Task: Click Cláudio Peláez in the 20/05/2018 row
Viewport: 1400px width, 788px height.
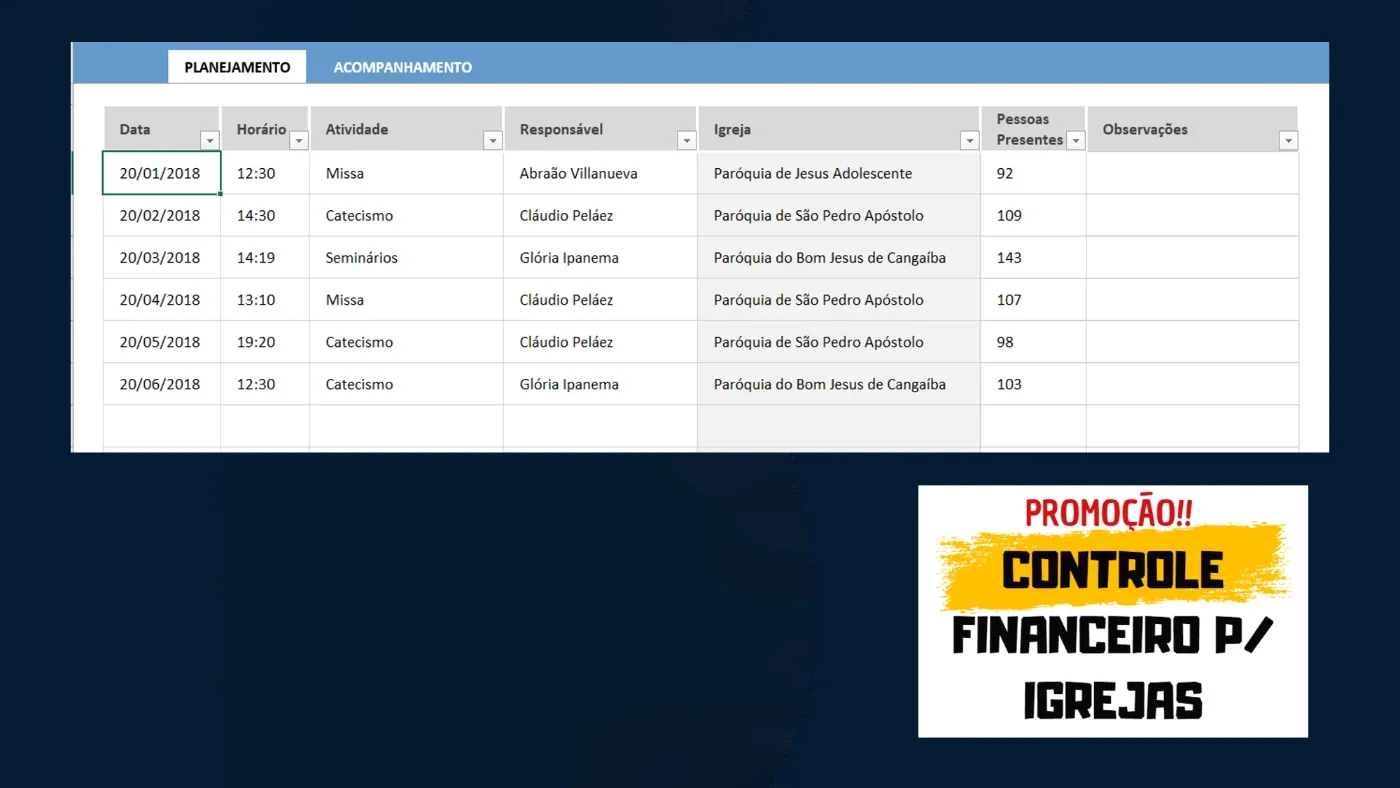Action: [x=600, y=342]
